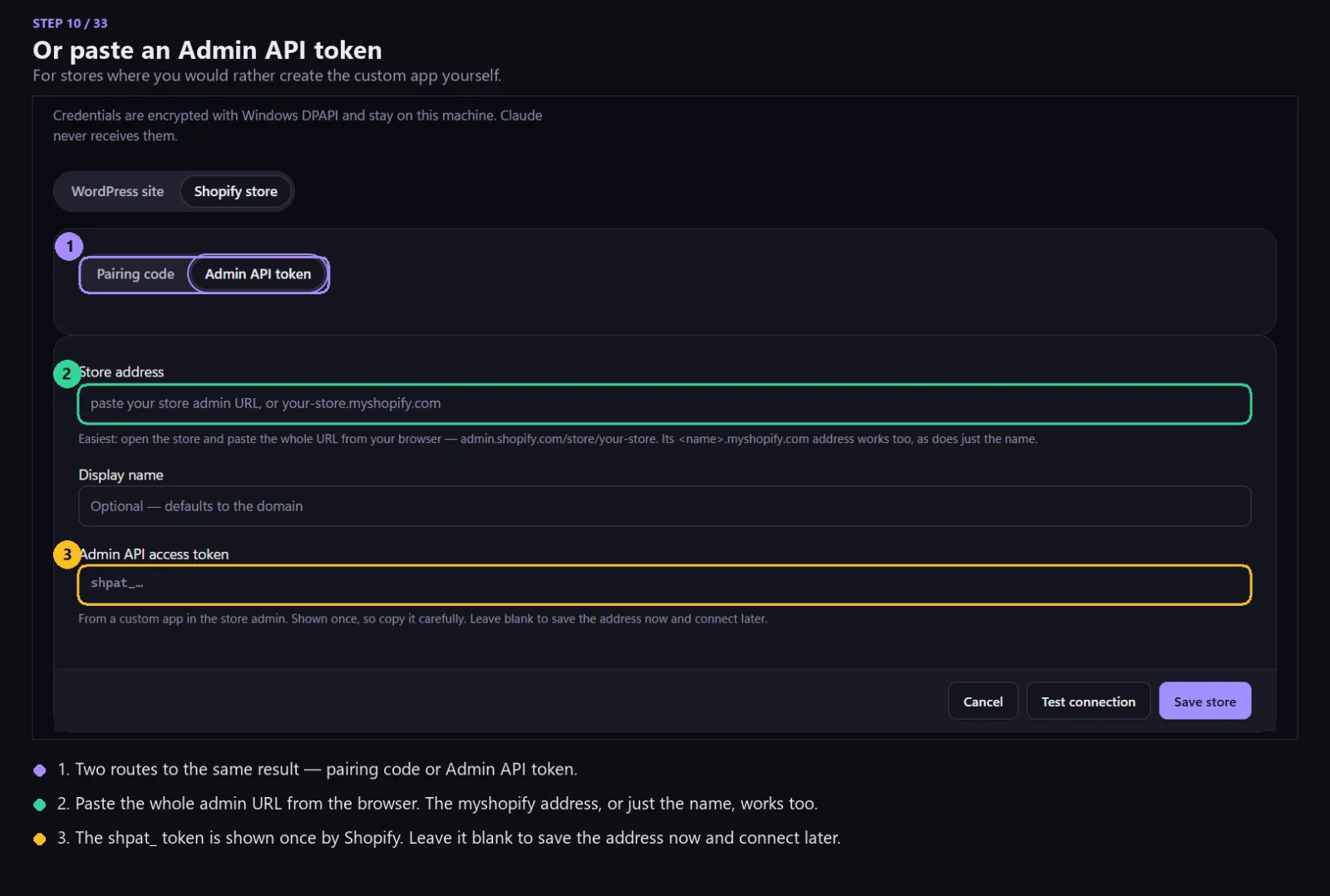1330x896 pixels.
Task: Select the Admin API token option
Action: [258, 274]
